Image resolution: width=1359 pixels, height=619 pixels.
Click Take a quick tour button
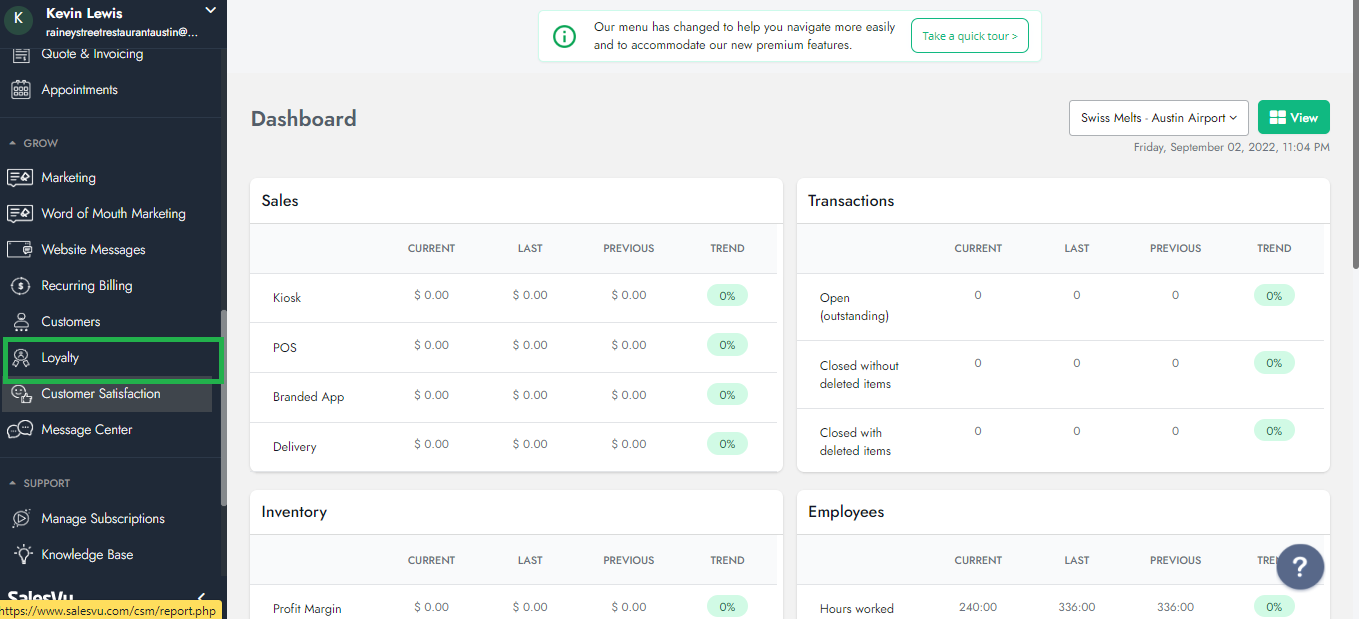click(969, 36)
